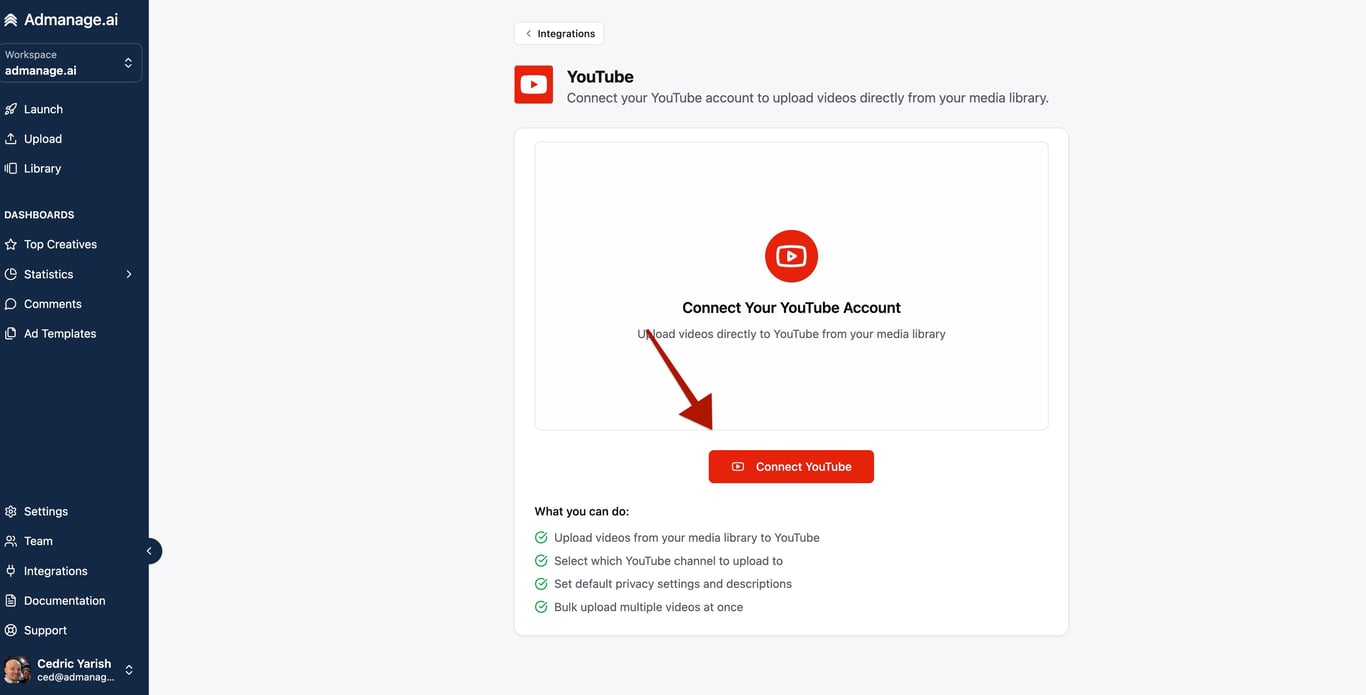This screenshot has height=695, width=1366.
Task: Click the Documentation file icon
Action: pyautogui.click(x=11, y=601)
